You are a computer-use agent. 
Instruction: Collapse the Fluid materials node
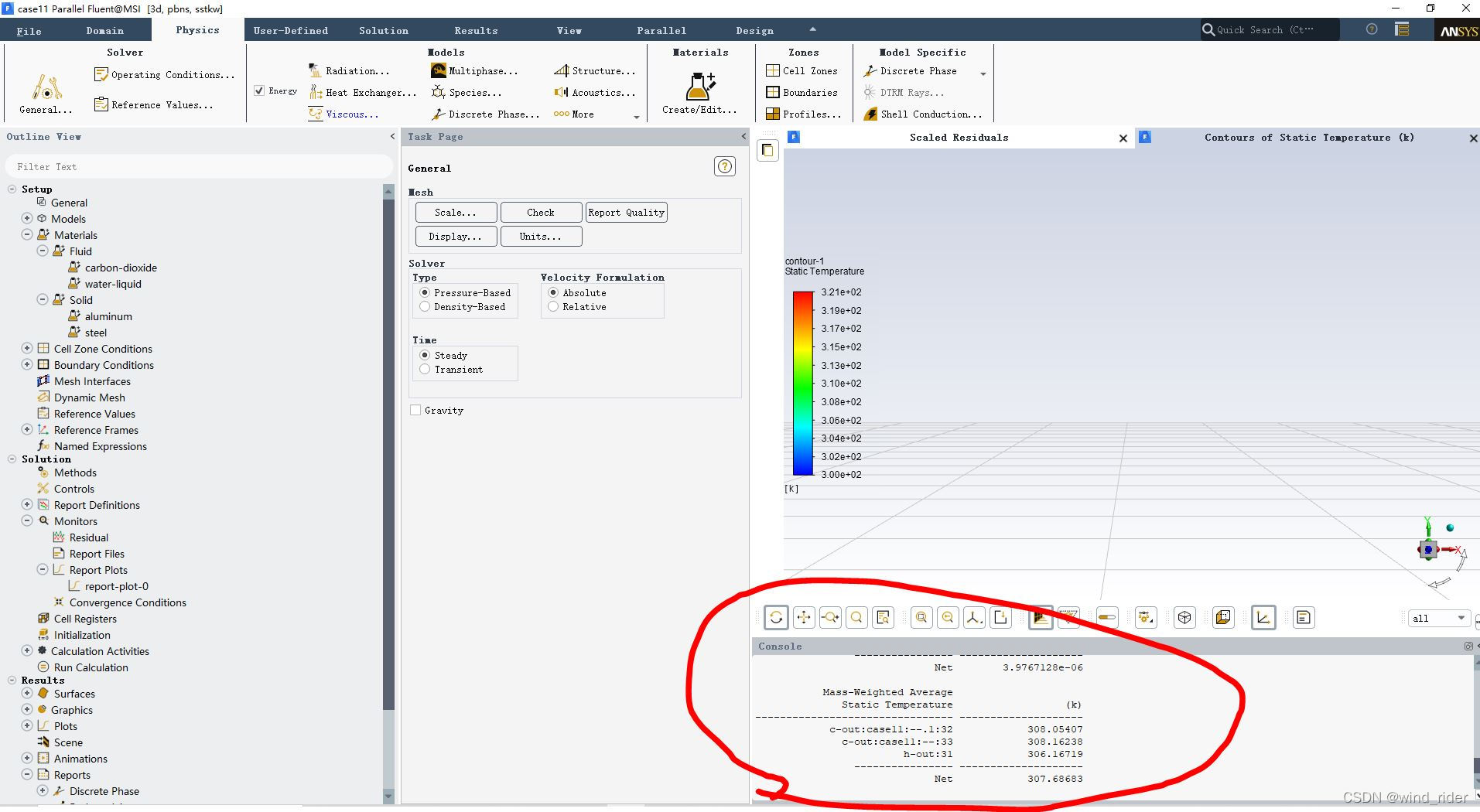(x=43, y=251)
